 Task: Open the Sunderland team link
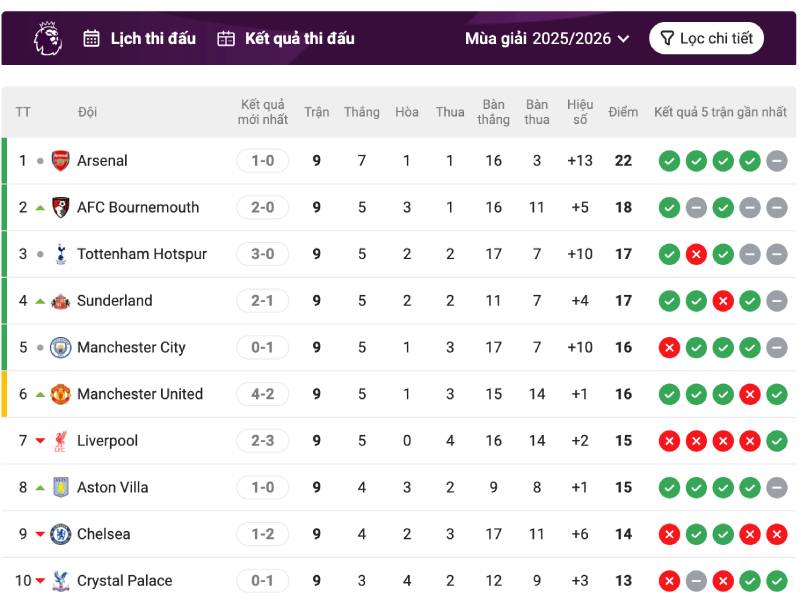coord(115,301)
